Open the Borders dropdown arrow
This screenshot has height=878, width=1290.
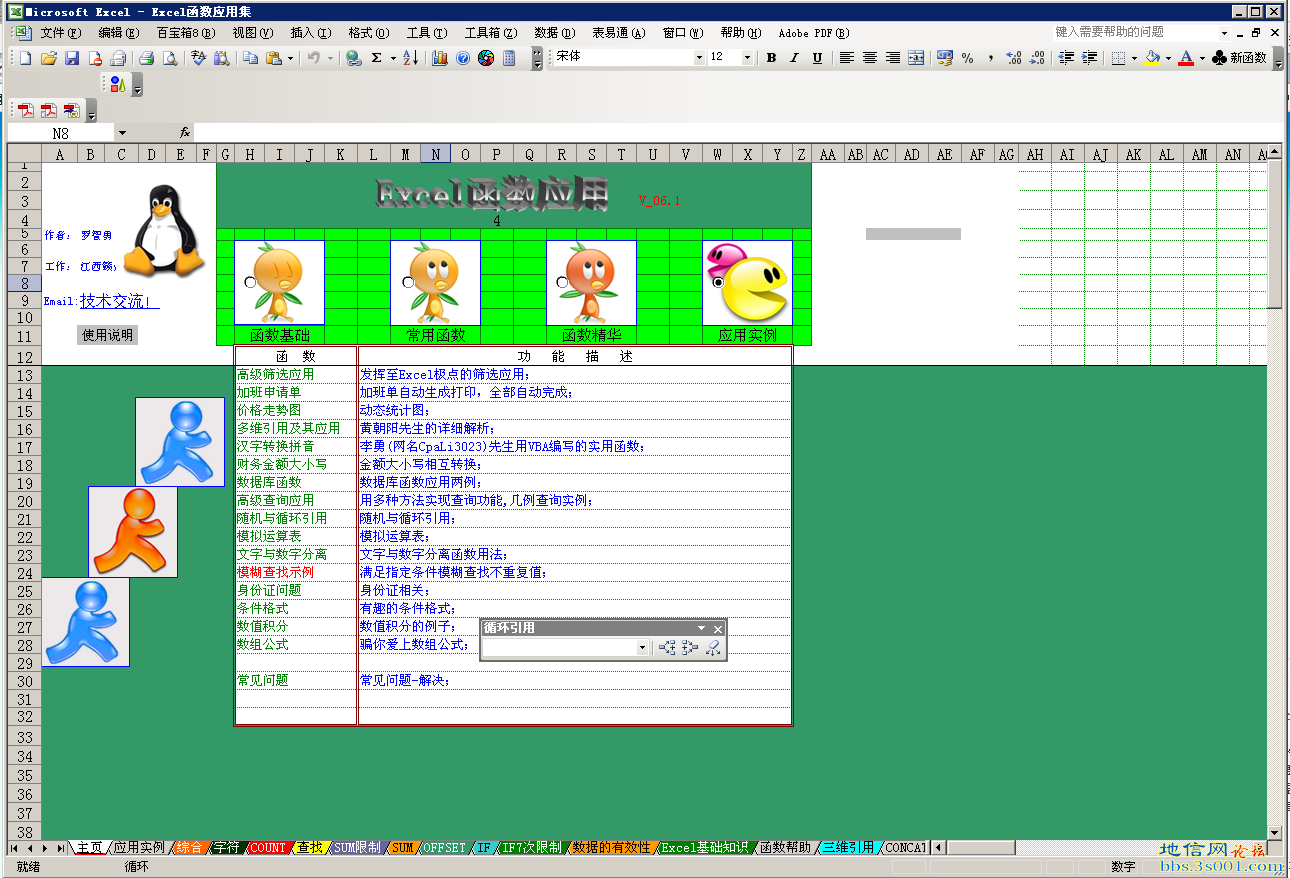point(1134,58)
